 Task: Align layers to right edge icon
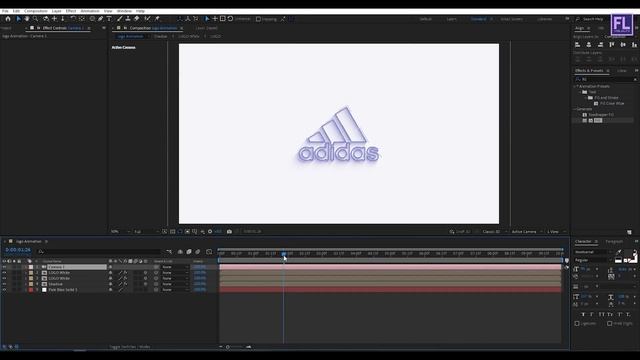[x=600, y=44]
